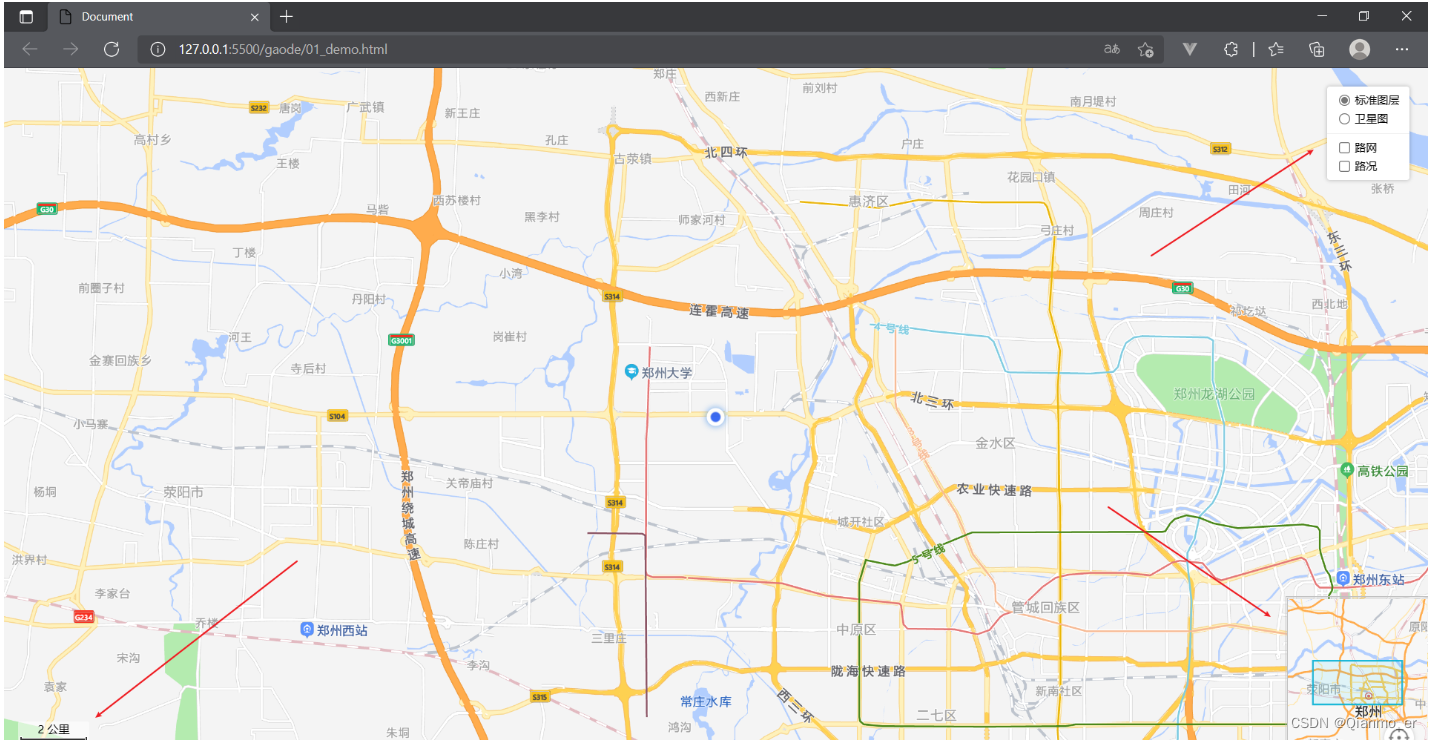Reload the page with the refresh icon
The image size is (1432, 740).
click(112, 49)
